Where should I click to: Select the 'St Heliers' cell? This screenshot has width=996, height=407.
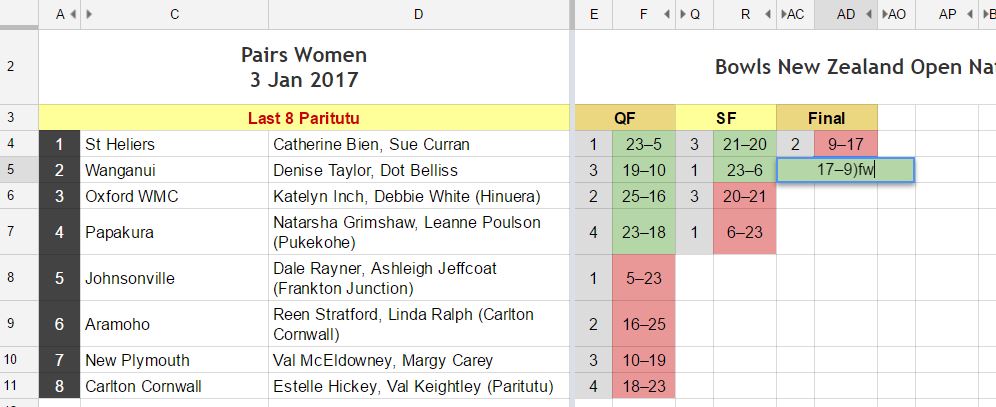pyautogui.click(x=174, y=144)
